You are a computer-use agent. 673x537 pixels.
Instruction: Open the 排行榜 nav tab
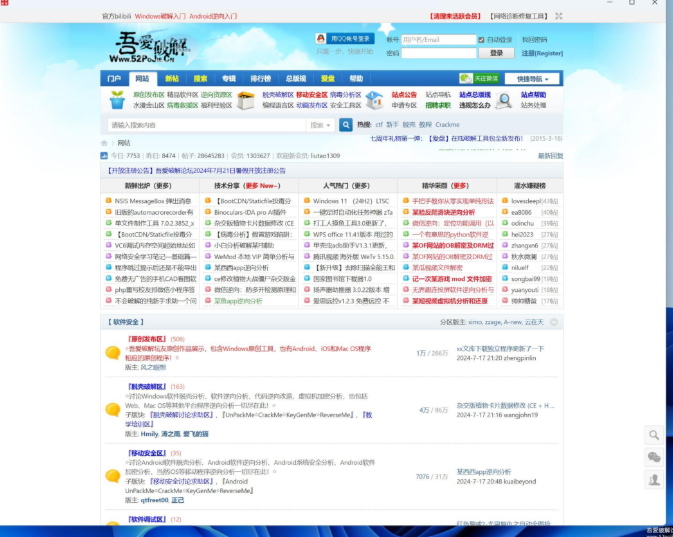pos(261,79)
